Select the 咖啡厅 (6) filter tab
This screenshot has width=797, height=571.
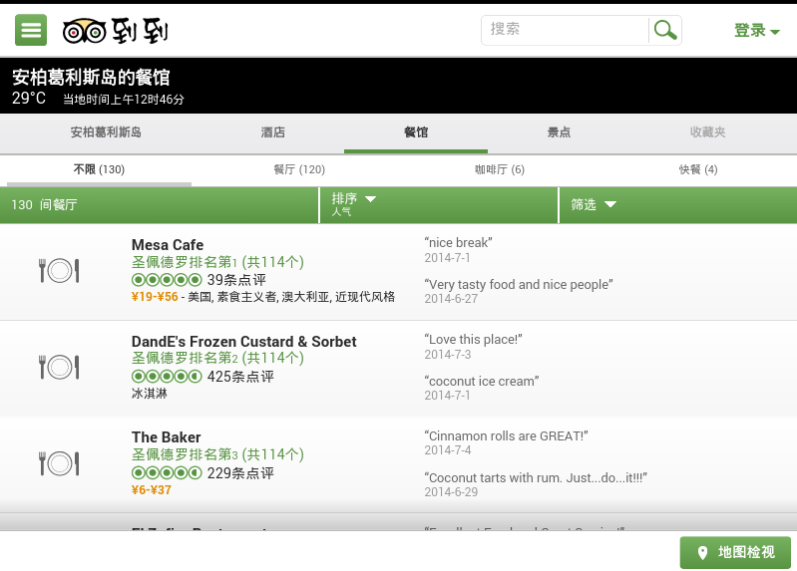pos(500,170)
